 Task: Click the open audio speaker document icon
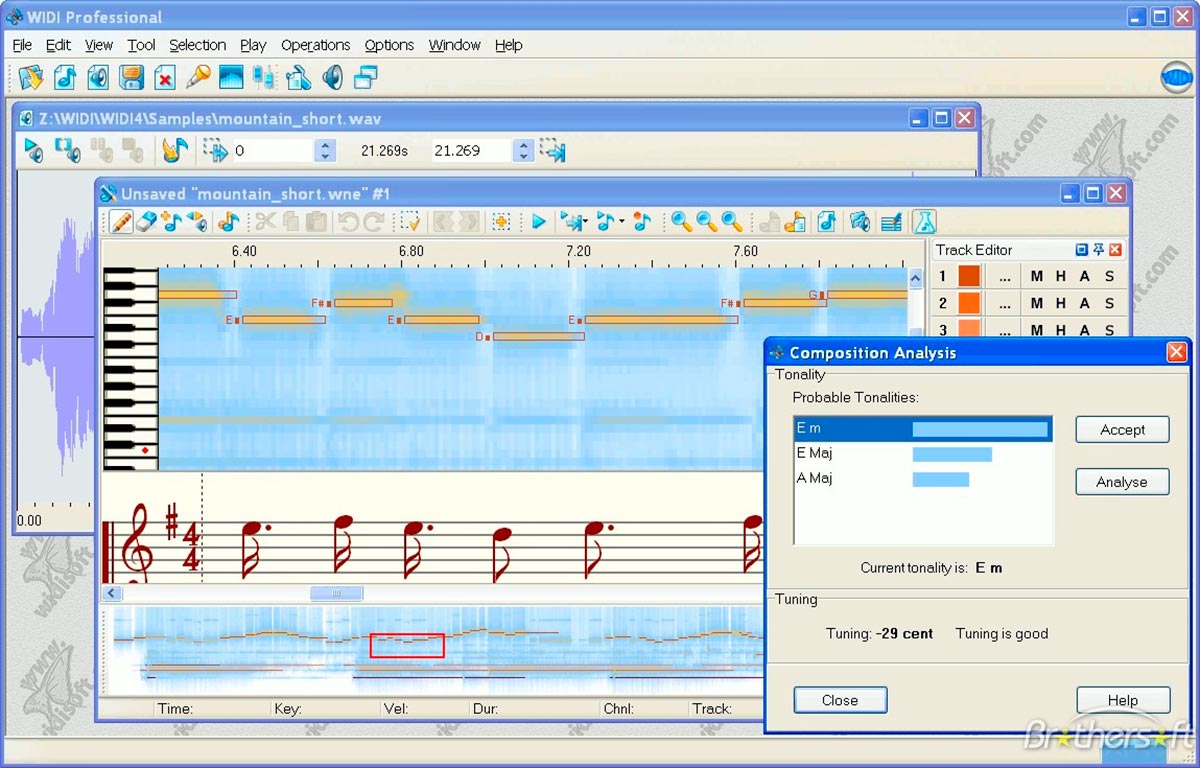[x=98, y=76]
